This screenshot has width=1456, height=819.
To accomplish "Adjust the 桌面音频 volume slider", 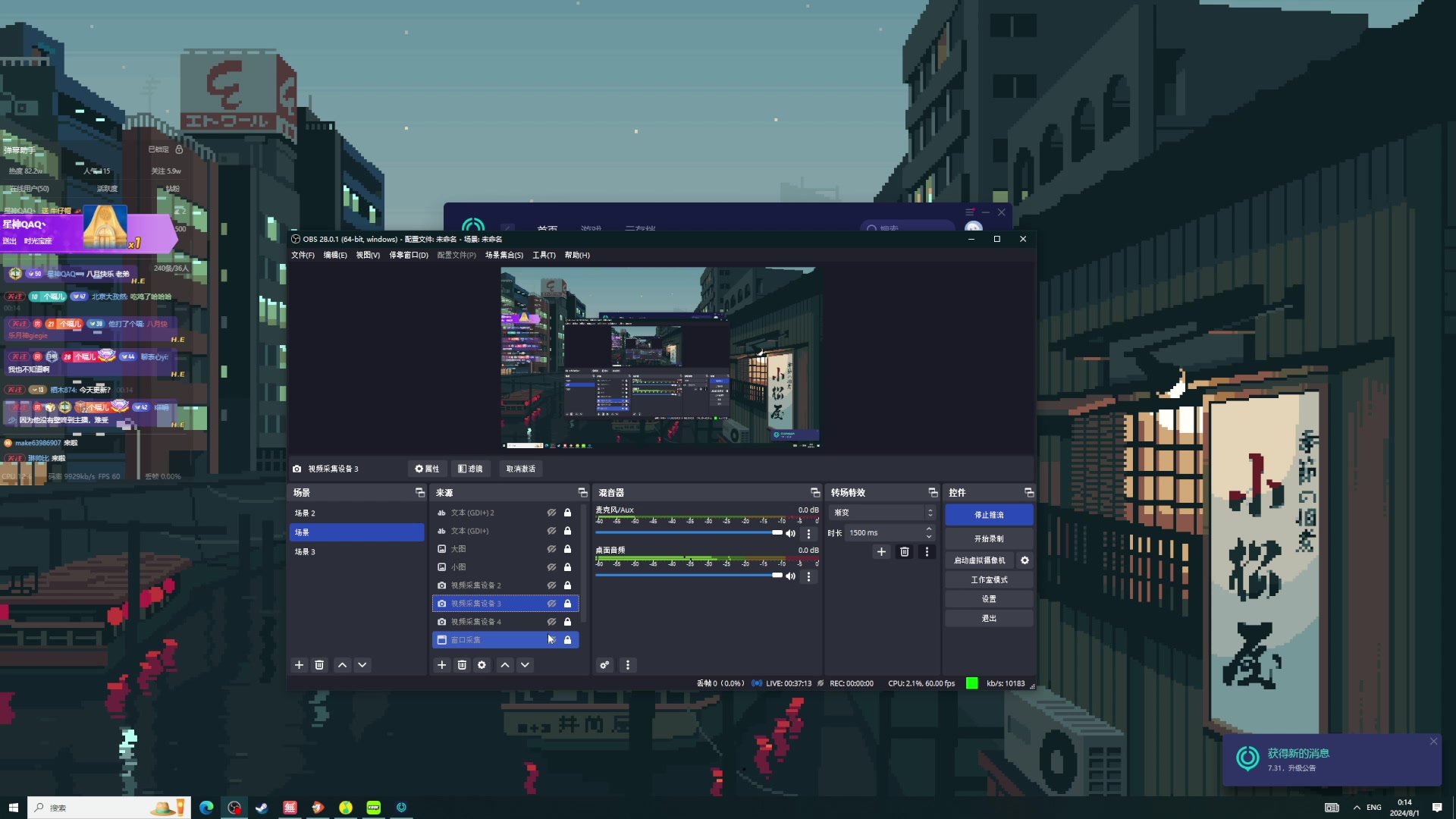I will tap(689, 576).
